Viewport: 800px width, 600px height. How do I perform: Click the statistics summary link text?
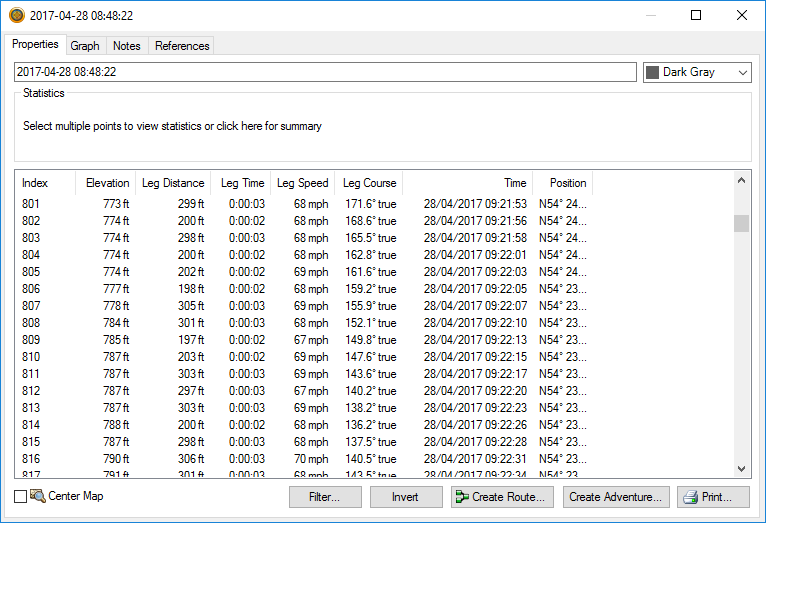172,126
